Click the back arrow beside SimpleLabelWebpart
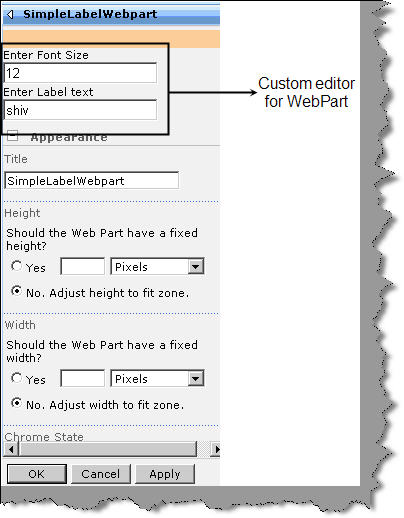Image resolution: width=404 pixels, height=518 pixels. coord(10,14)
